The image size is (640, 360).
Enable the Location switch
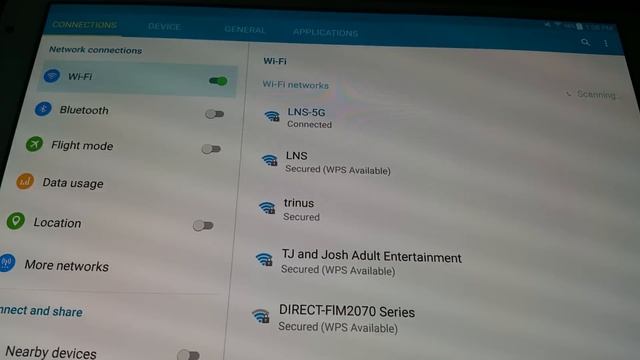(x=203, y=225)
